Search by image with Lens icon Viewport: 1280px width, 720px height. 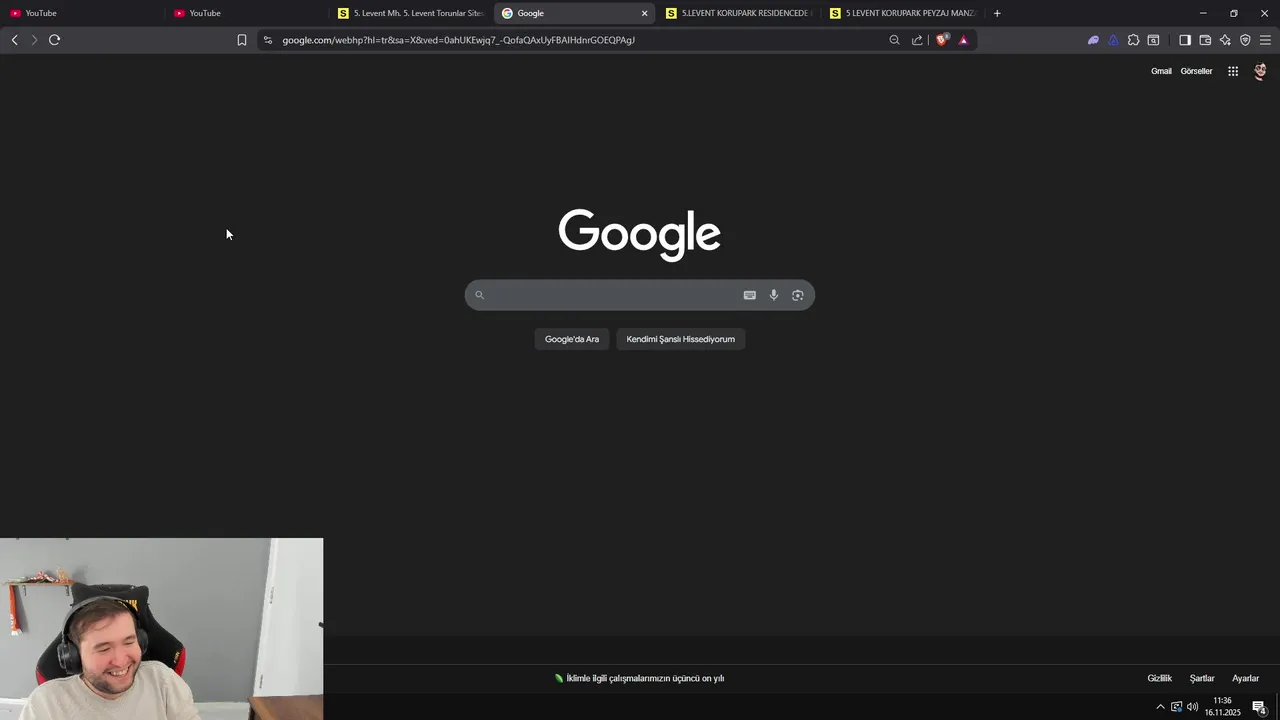798,295
